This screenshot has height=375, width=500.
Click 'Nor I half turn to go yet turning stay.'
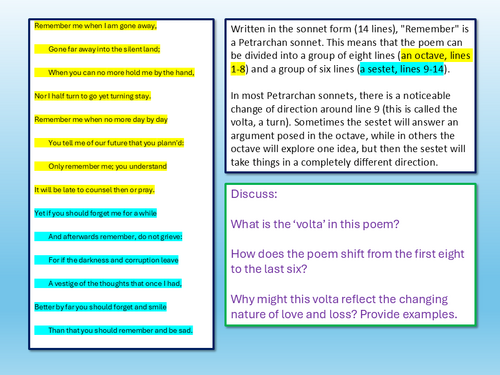click(x=93, y=96)
